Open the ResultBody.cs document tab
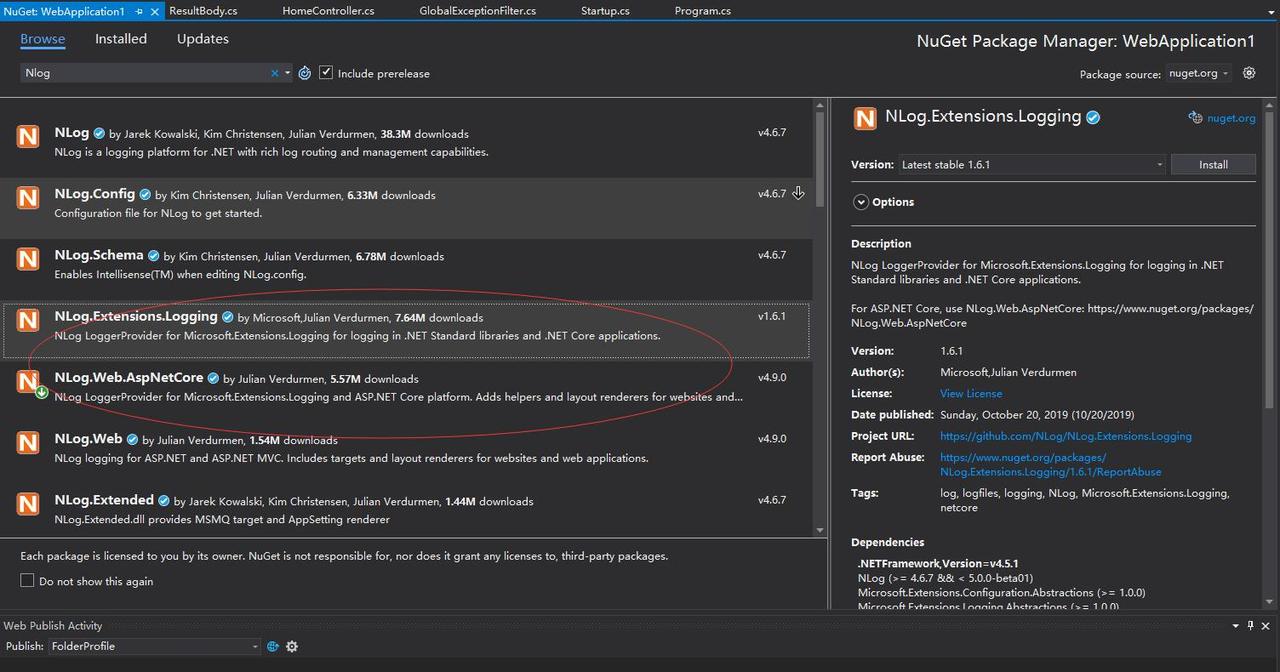Screen dimensions: 1280x672 coord(203,11)
